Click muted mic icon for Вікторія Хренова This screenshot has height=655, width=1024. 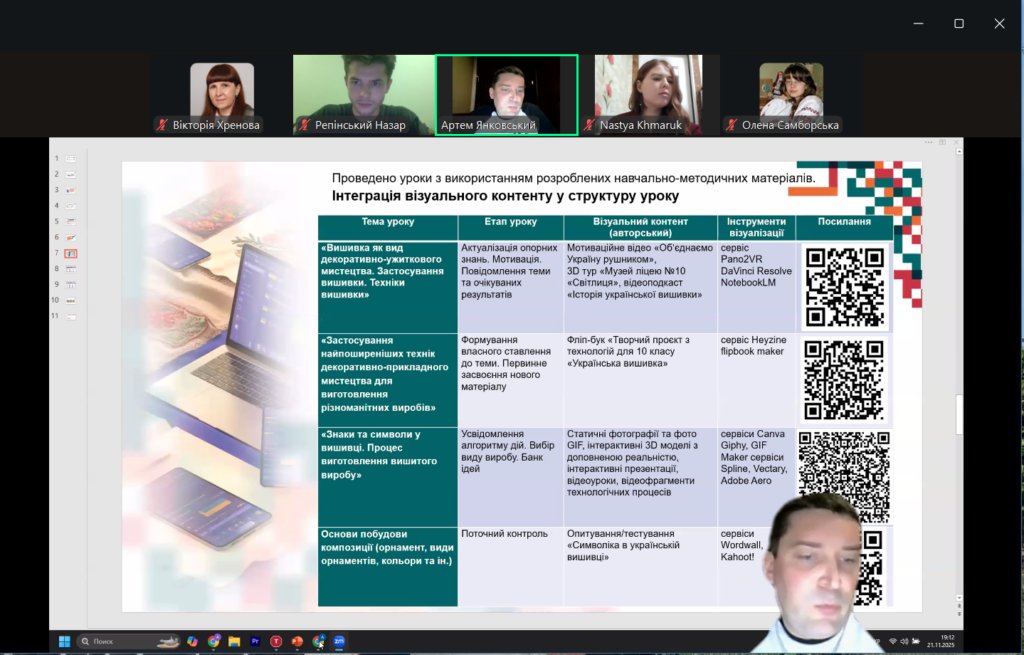[162, 126]
